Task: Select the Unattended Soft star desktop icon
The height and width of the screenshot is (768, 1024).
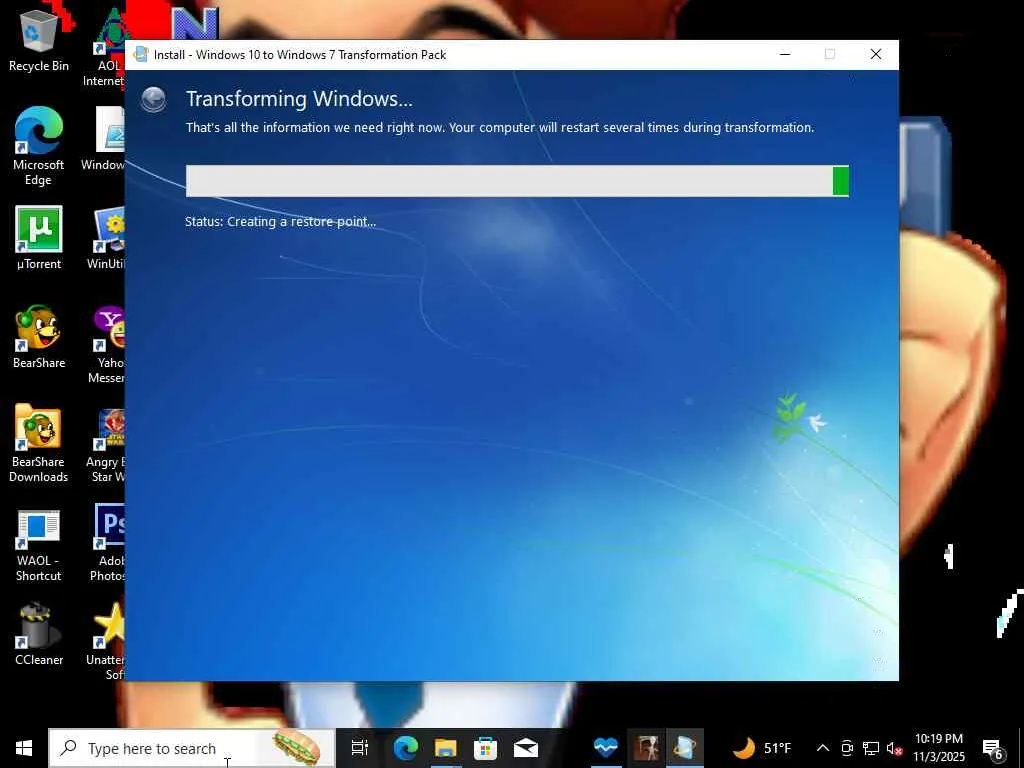Action: click(x=108, y=640)
